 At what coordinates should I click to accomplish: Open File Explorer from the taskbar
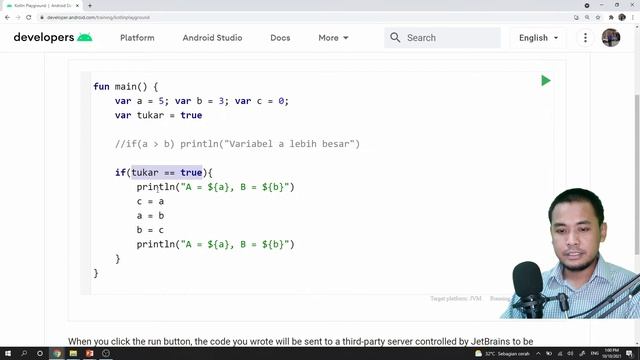point(73,353)
